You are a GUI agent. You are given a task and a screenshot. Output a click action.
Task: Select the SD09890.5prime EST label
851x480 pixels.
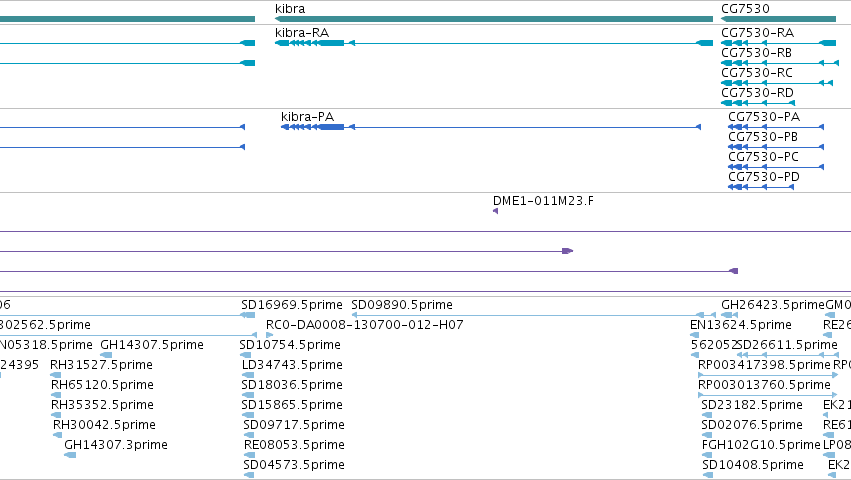coord(402,305)
